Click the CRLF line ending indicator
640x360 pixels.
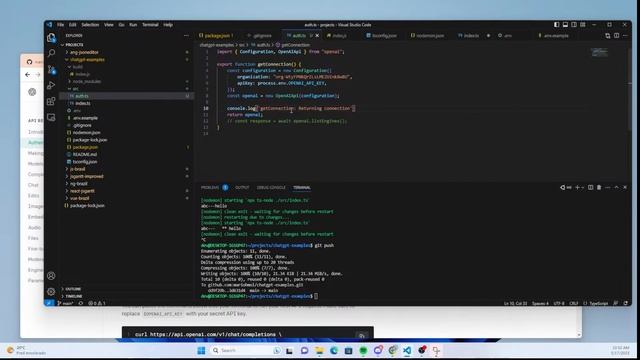[573, 303]
